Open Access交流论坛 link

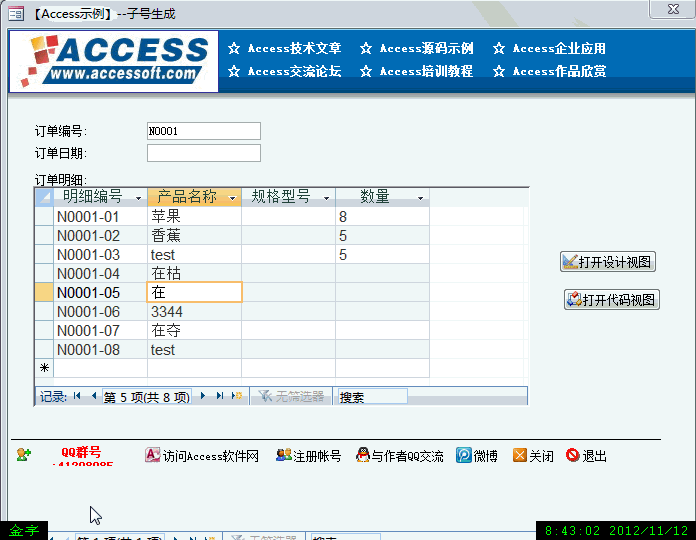[x=294, y=71]
